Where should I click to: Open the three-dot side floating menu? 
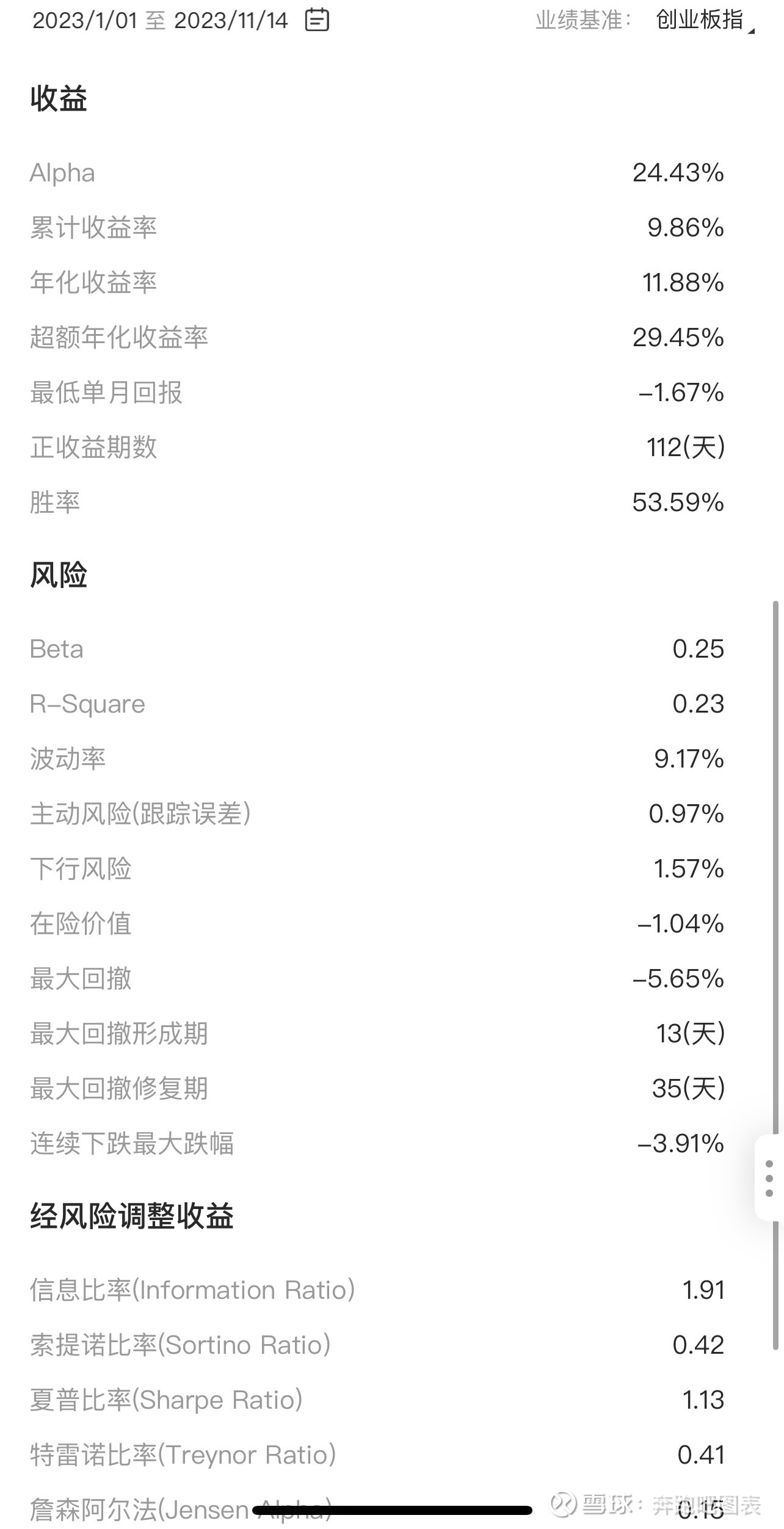click(769, 1179)
